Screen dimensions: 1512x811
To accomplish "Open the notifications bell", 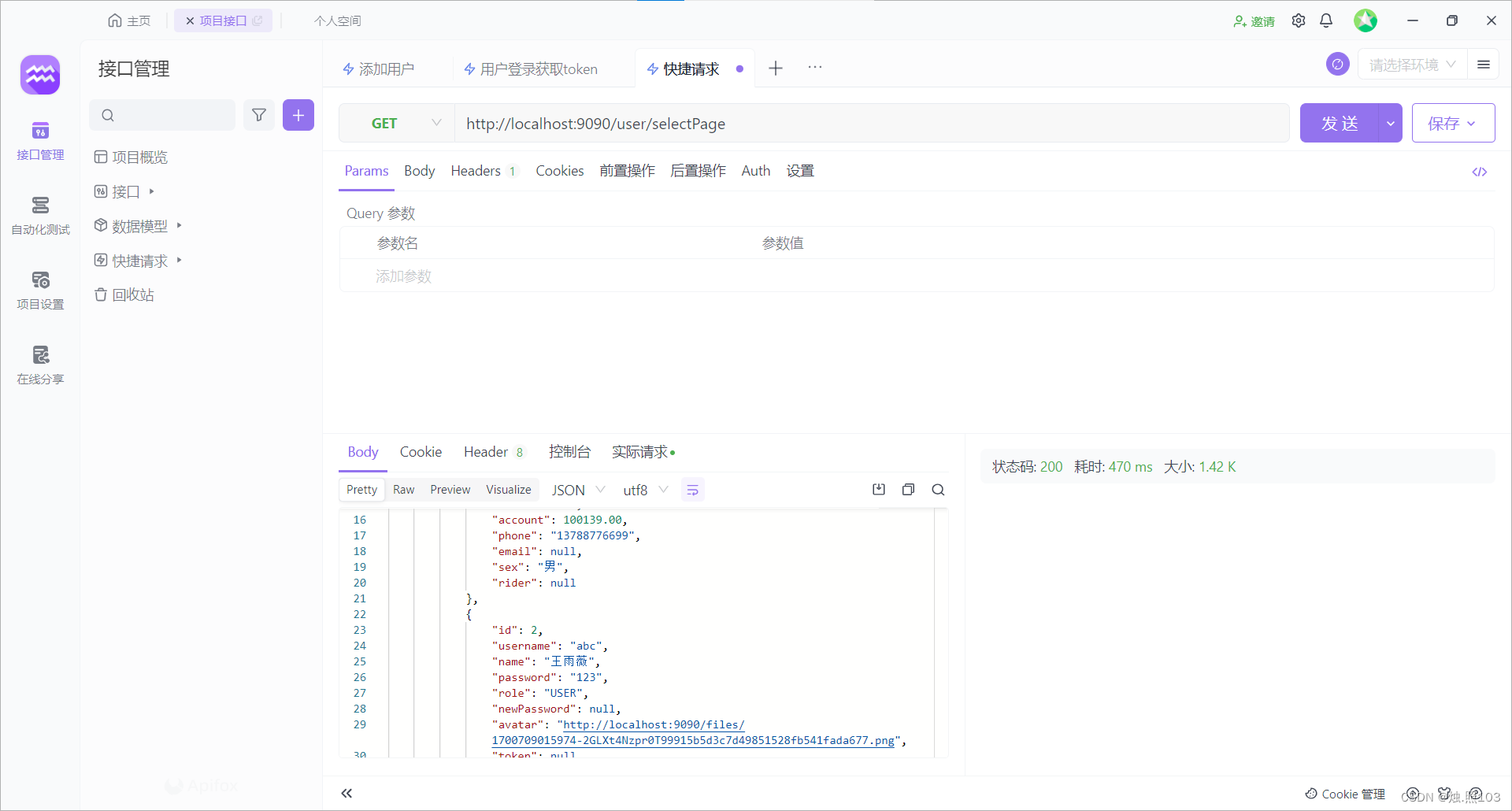I will point(1326,20).
